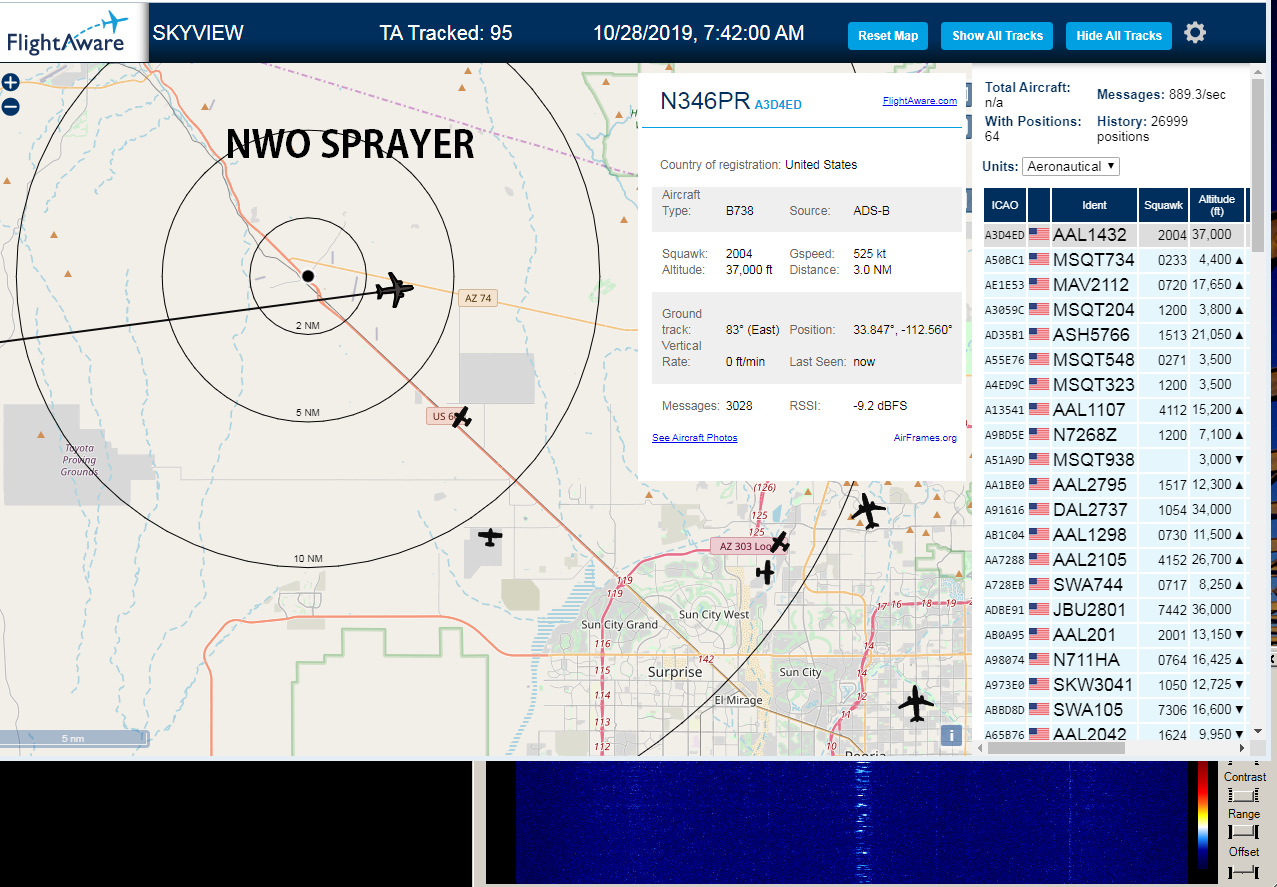Zoom in the map with plus button
The height and width of the screenshot is (887, 1277).
pyautogui.click(x=10, y=83)
